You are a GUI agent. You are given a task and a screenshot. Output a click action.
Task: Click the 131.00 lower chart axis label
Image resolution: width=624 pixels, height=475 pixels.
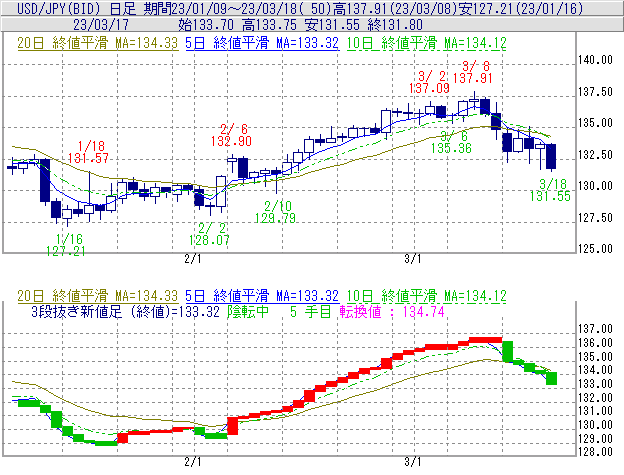[595, 411]
